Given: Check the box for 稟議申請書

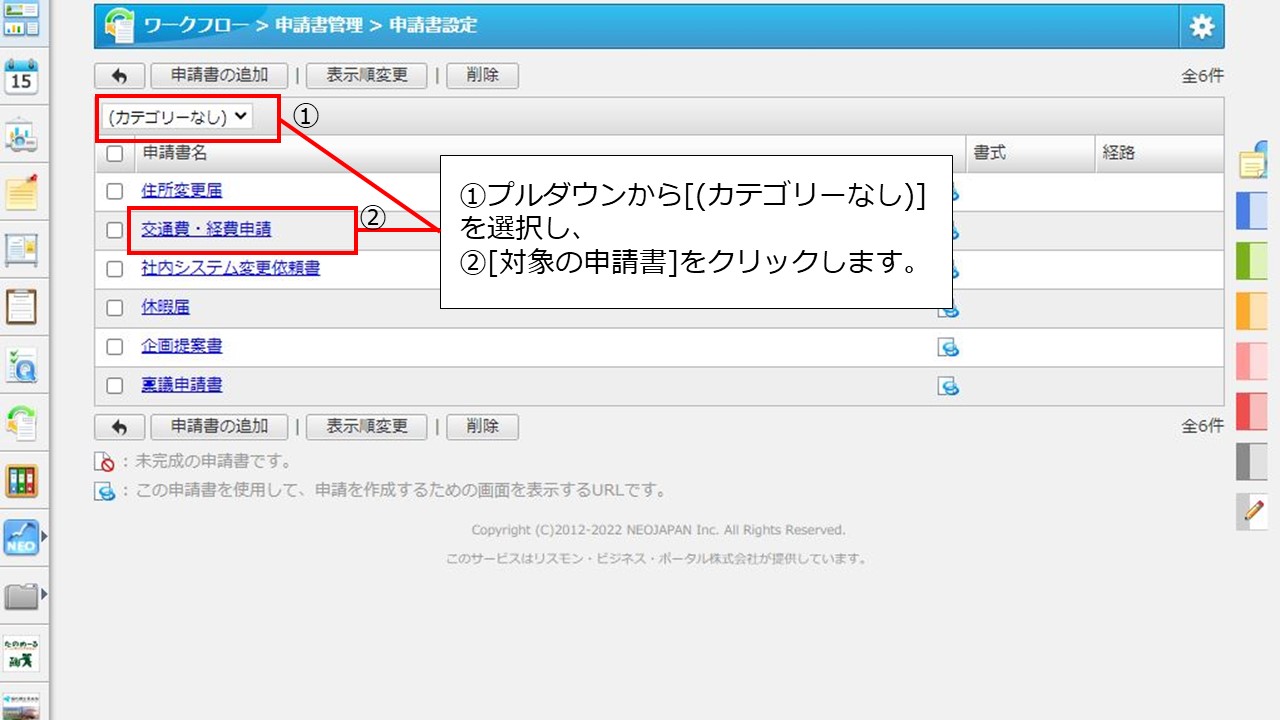Looking at the screenshot, I should click(115, 386).
